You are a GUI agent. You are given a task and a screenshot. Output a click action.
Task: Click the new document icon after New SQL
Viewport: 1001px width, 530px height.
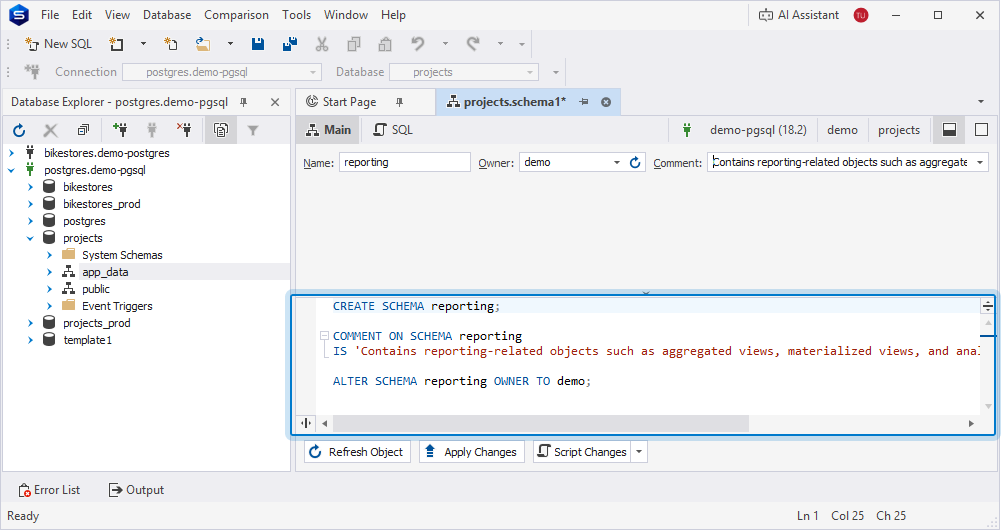click(x=116, y=44)
